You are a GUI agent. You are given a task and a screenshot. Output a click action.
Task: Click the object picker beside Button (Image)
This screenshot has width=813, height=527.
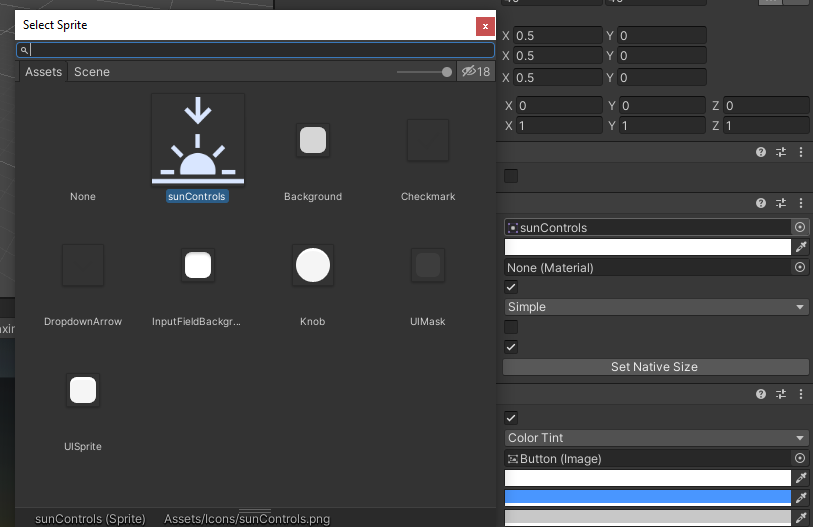pyautogui.click(x=800, y=459)
